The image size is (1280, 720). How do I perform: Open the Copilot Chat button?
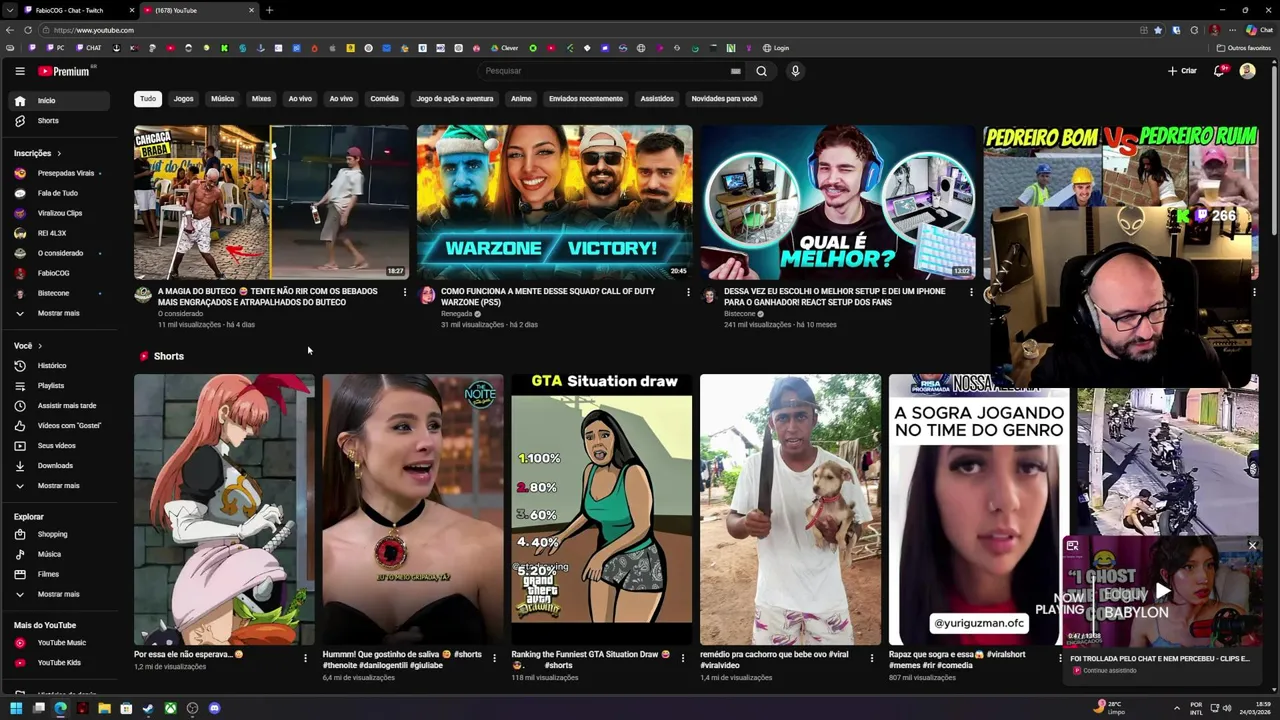pos(1259,30)
